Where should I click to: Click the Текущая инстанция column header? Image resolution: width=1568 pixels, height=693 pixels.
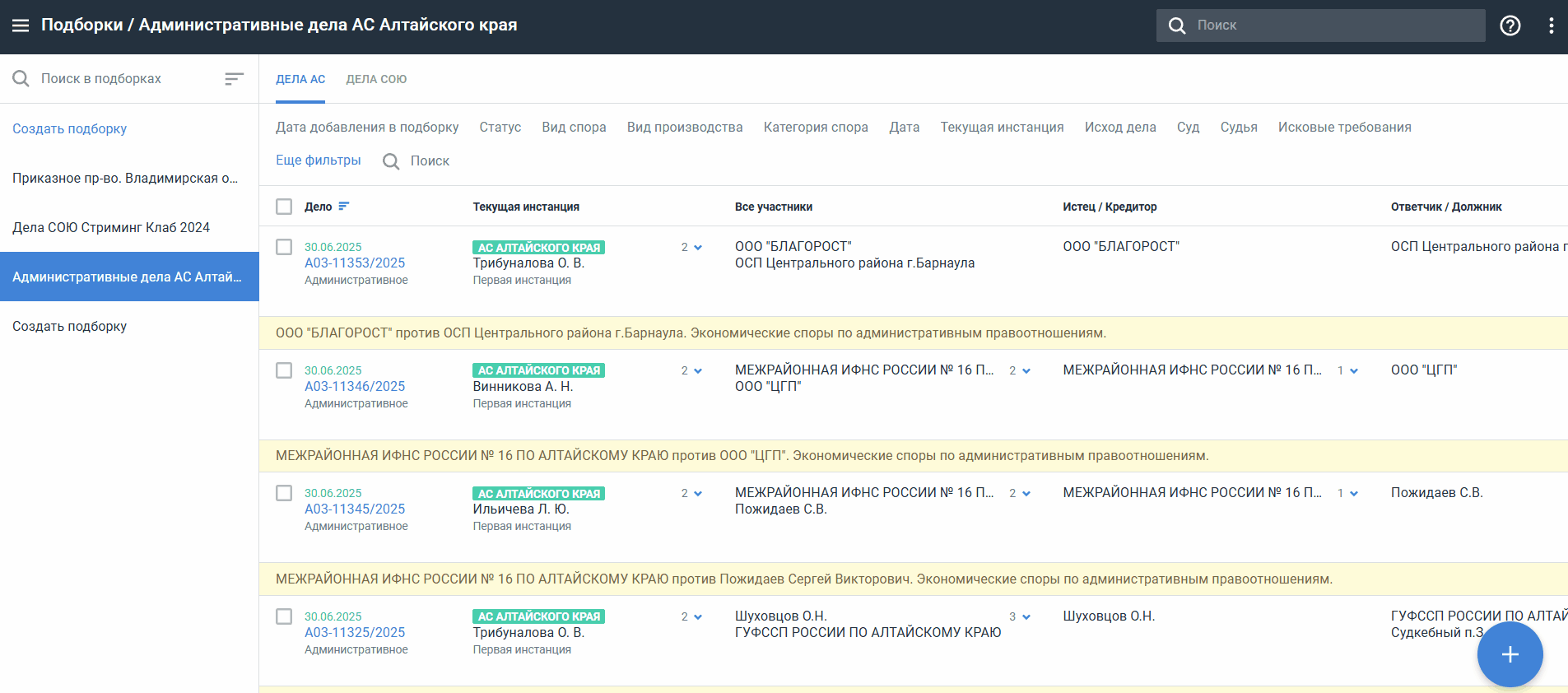(526, 207)
